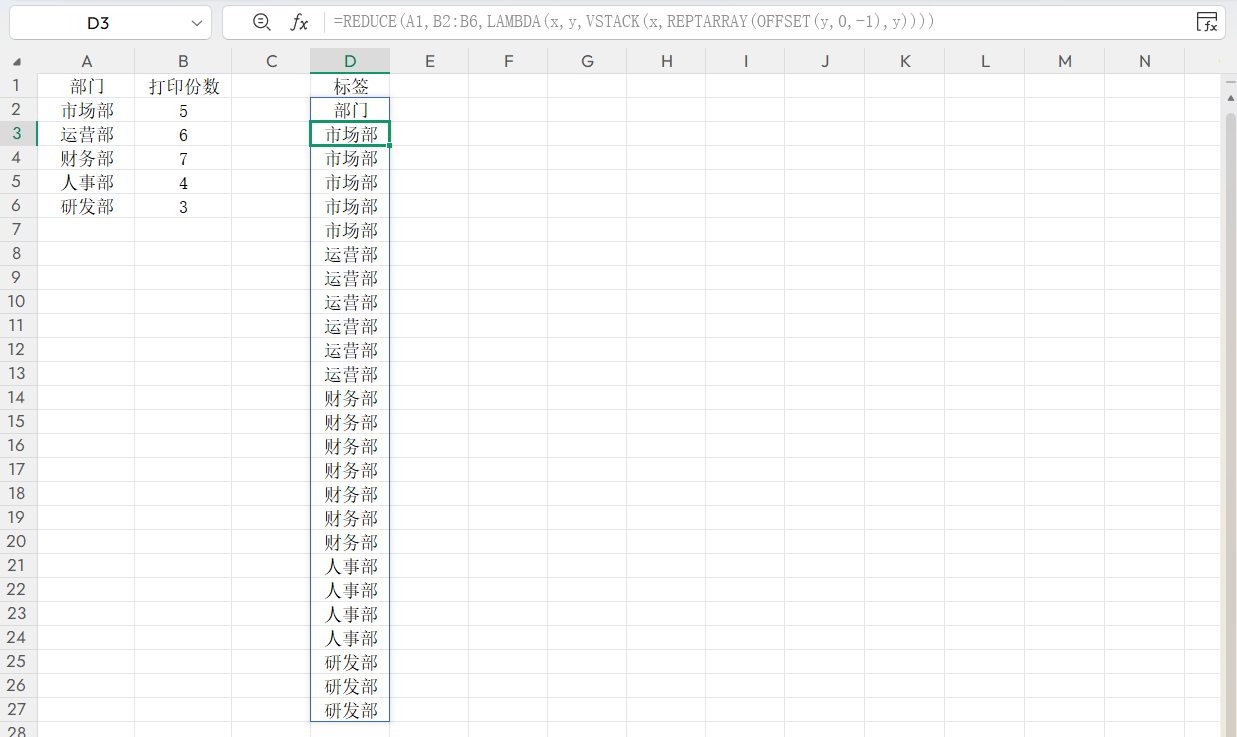Select row 28 by its row header
1237x737 pixels.
17,731
